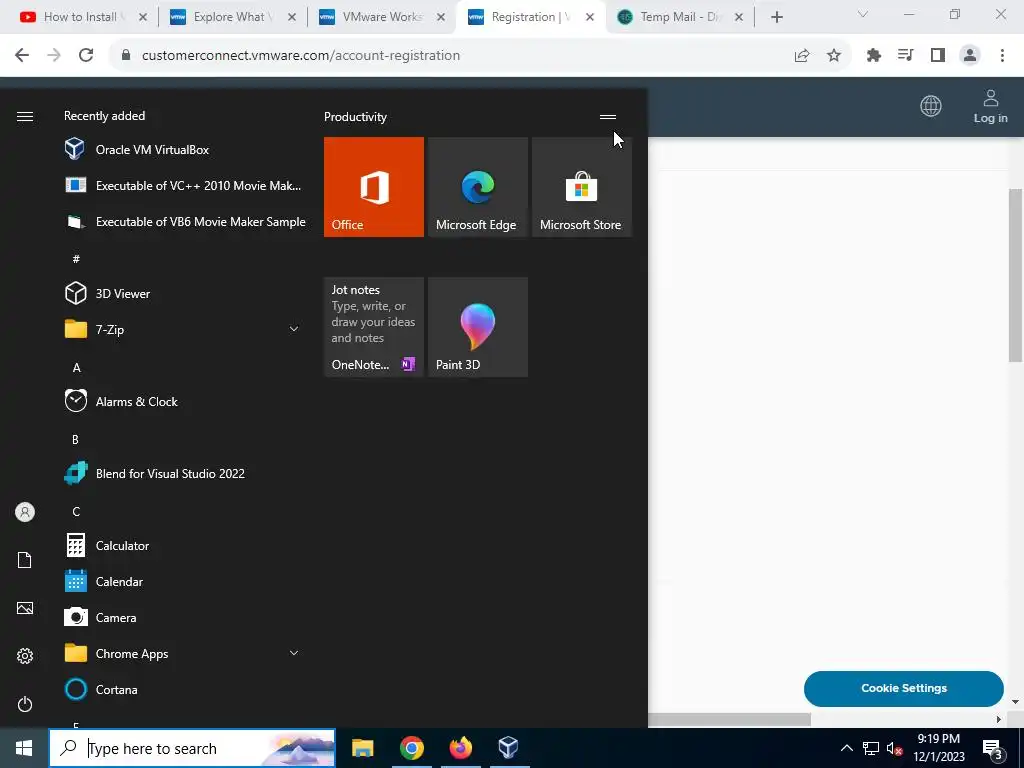Open the Paint 3D tile
This screenshot has height=768, width=1024.
tap(477, 327)
